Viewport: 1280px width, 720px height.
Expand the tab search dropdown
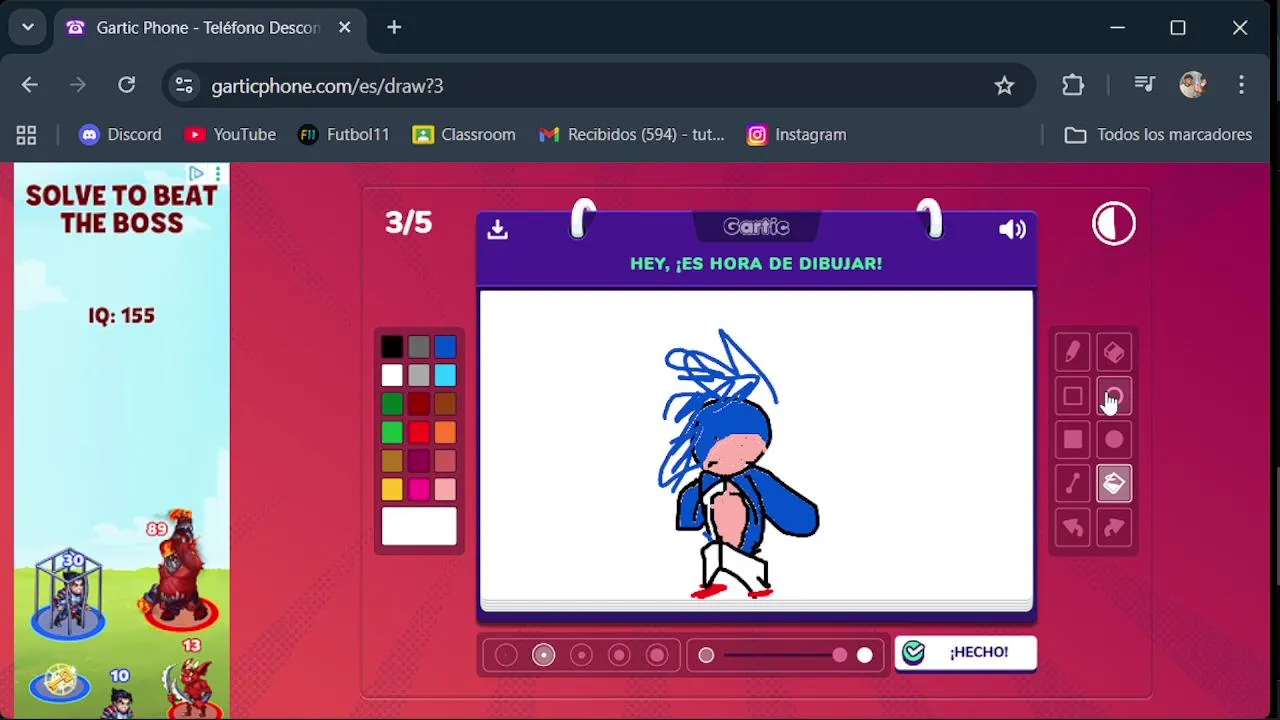pos(28,27)
